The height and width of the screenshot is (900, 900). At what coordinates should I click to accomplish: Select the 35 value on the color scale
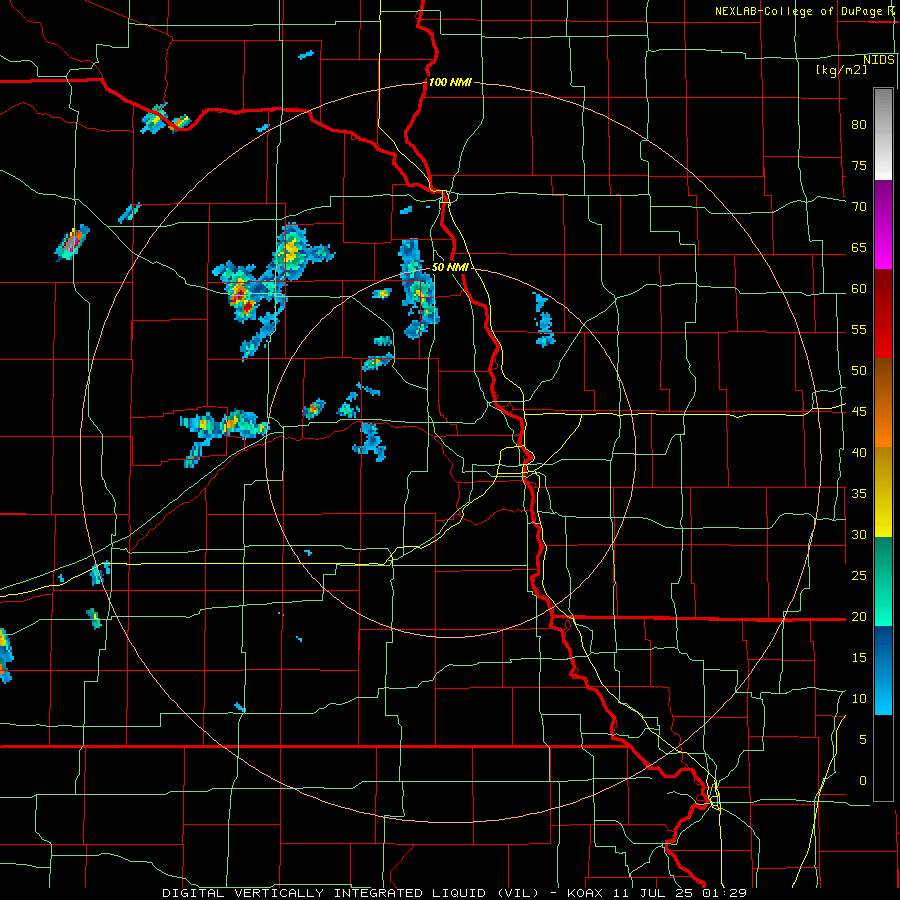(x=859, y=494)
